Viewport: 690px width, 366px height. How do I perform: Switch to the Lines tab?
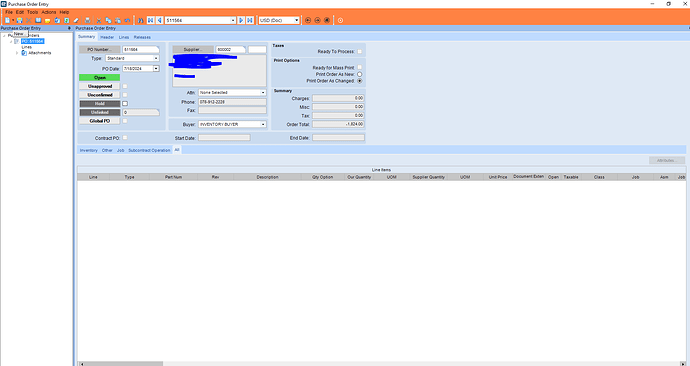click(x=124, y=37)
